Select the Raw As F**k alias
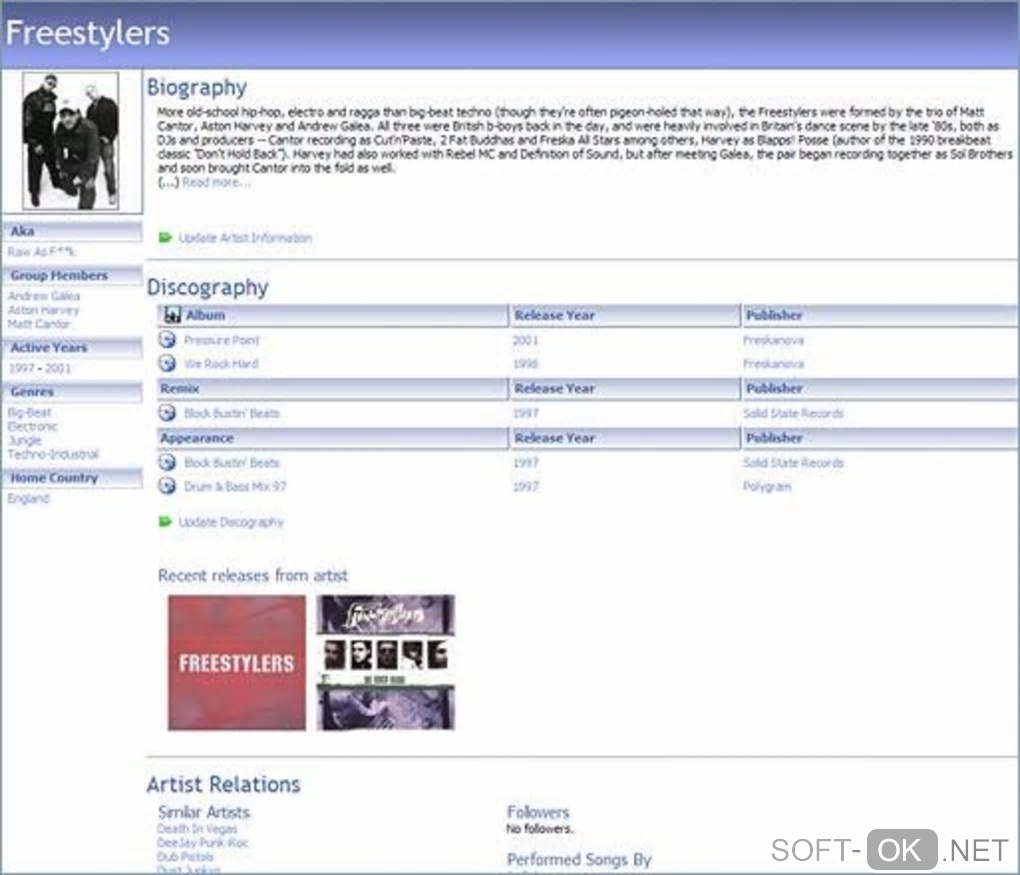This screenshot has width=1020, height=875. [x=42, y=252]
